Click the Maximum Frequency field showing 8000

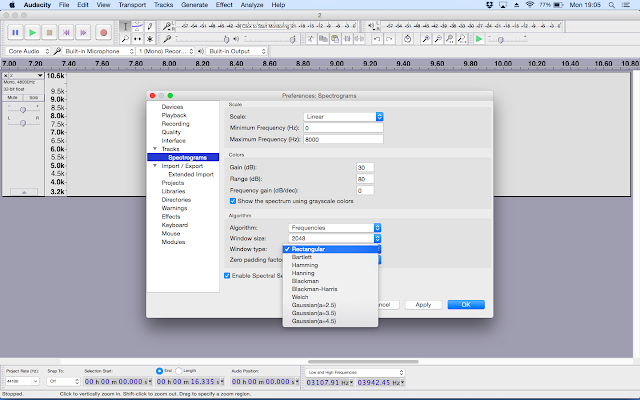coord(343,139)
